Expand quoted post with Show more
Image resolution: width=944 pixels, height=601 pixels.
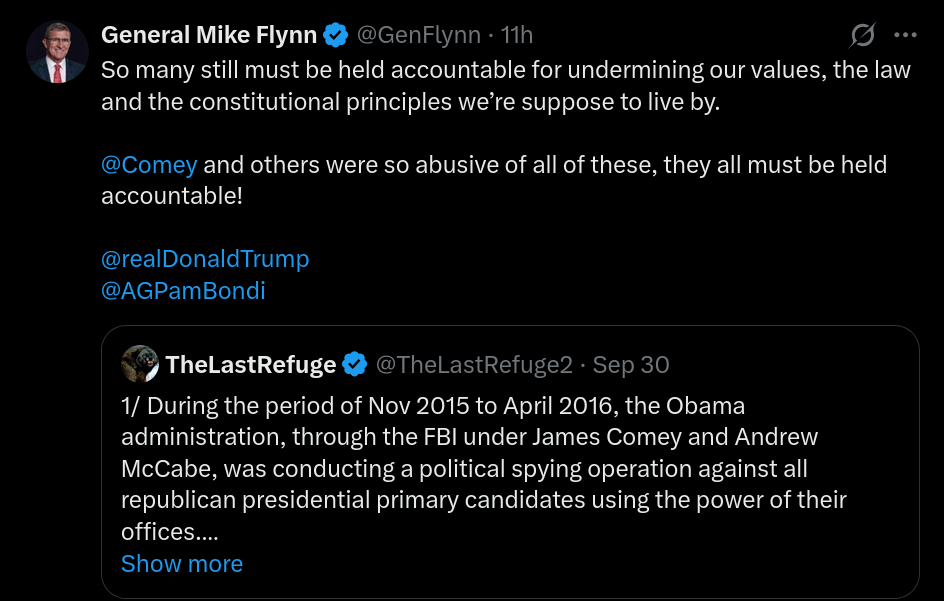(x=182, y=564)
